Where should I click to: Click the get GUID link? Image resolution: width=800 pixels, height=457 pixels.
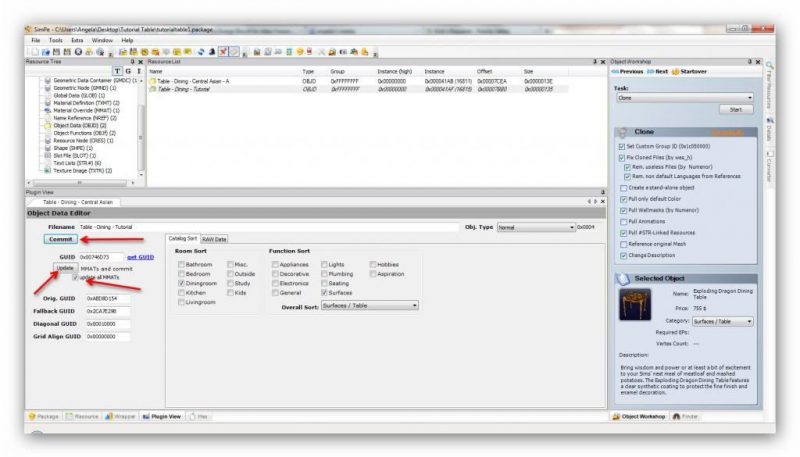[x=140, y=257]
